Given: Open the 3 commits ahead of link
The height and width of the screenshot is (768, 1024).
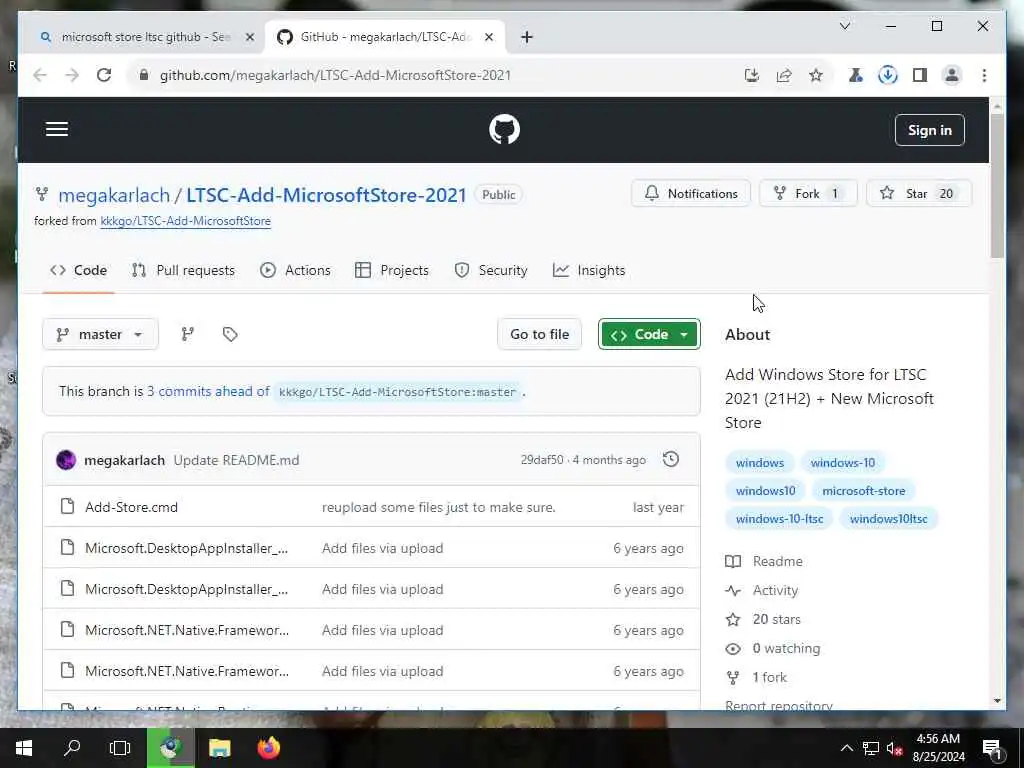Looking at the screenshot, I should pos(208,391).
